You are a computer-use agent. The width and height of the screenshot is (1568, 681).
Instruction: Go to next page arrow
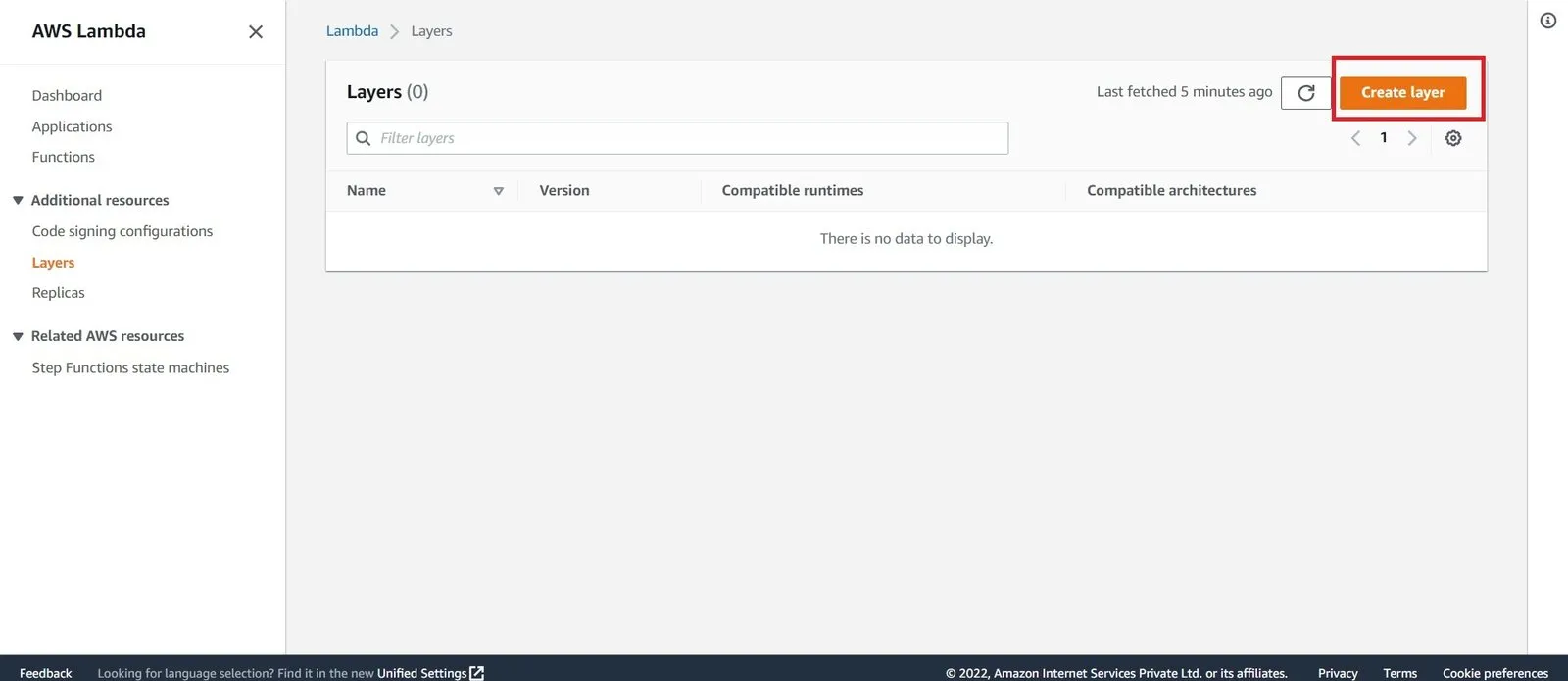(x=1412, y=138)
